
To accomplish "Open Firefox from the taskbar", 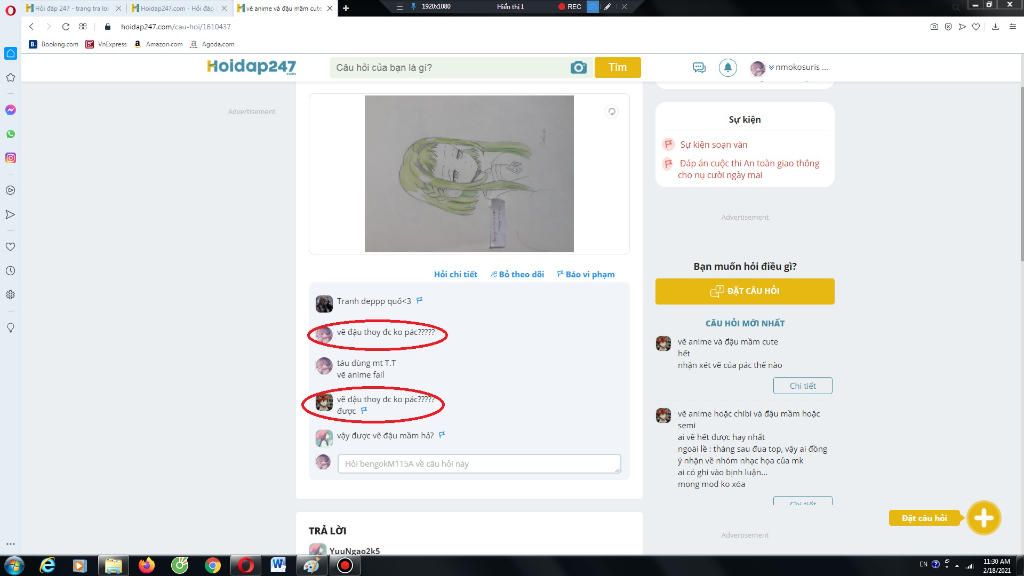I will pyautogui.click(x=147, y=566).
